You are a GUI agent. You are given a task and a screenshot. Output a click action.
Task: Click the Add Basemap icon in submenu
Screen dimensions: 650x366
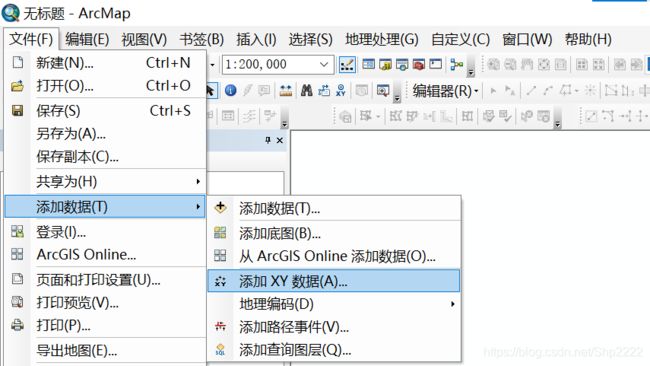[x=220, y=233]
